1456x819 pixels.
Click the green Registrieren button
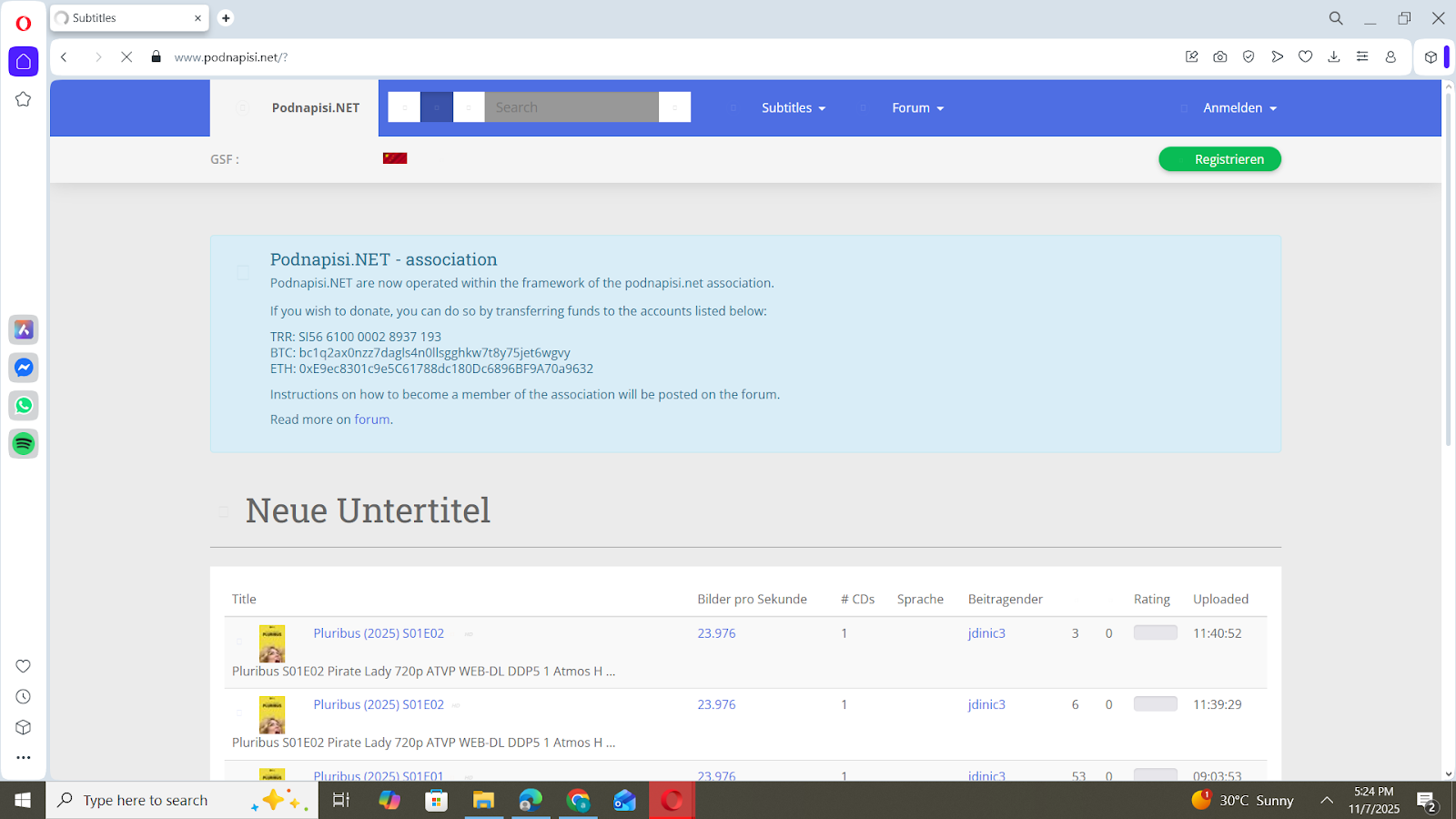point(1219,159)
